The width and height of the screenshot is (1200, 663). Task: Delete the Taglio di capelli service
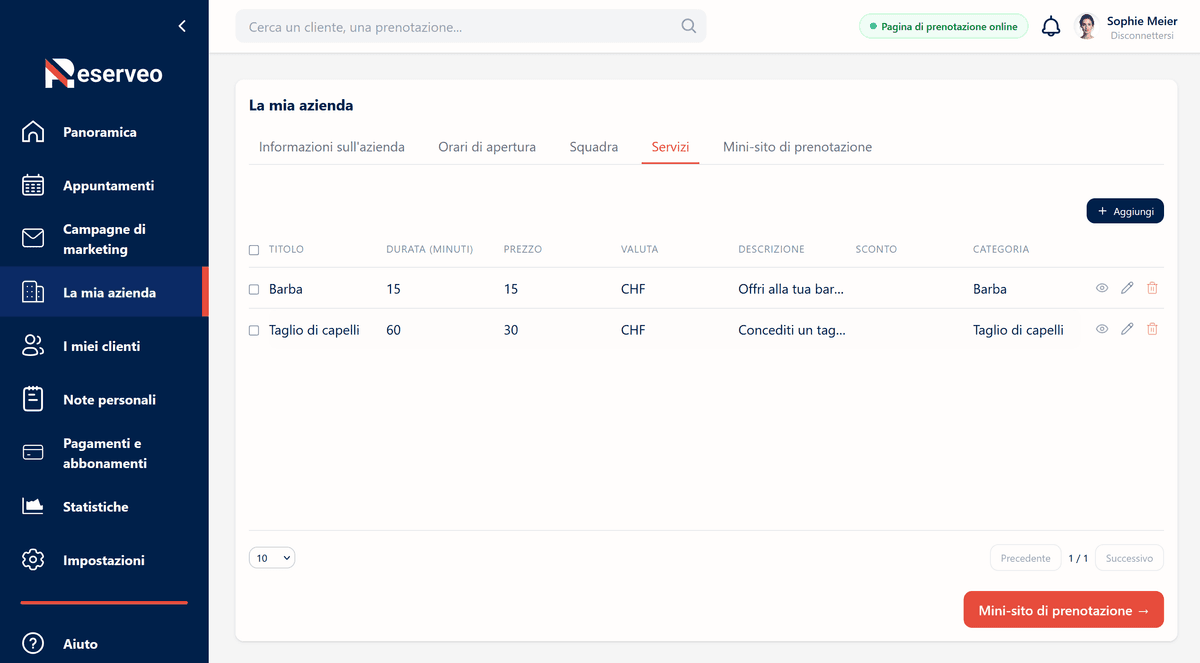click(x=1152, y=329)
